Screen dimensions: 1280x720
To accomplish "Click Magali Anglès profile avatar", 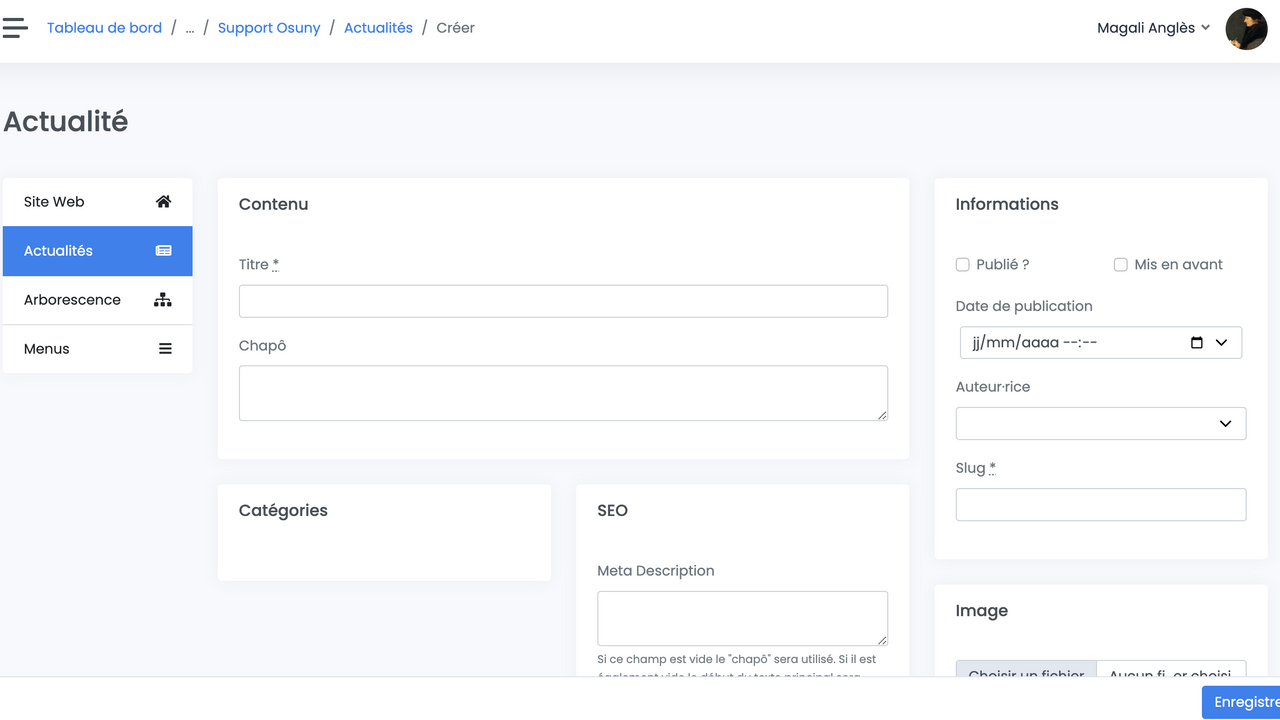I will [1246, 29].
